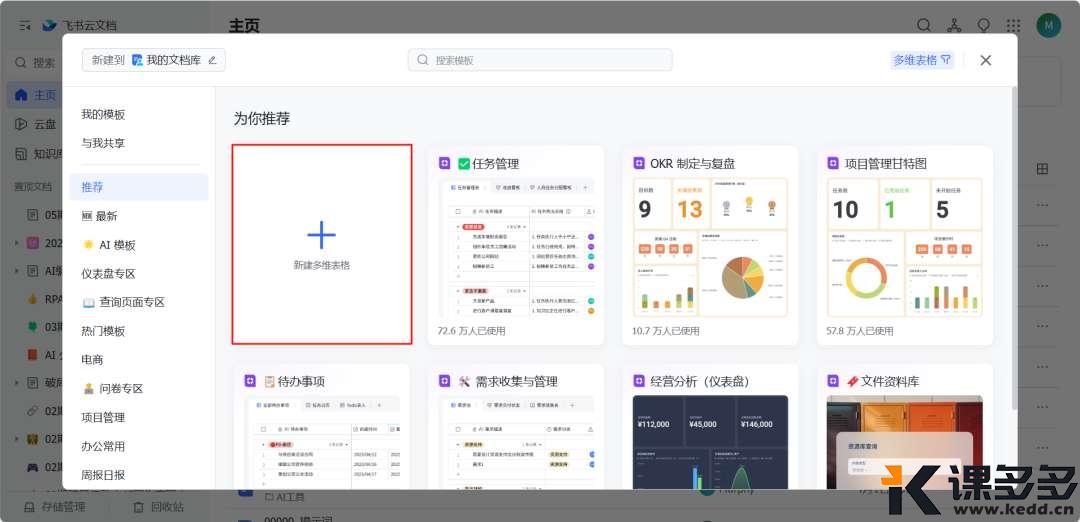The height and width of the screenshot is (522, 1080).
Task: Select the OKR 制定与复盘 template card
Action: pos(709,245)
